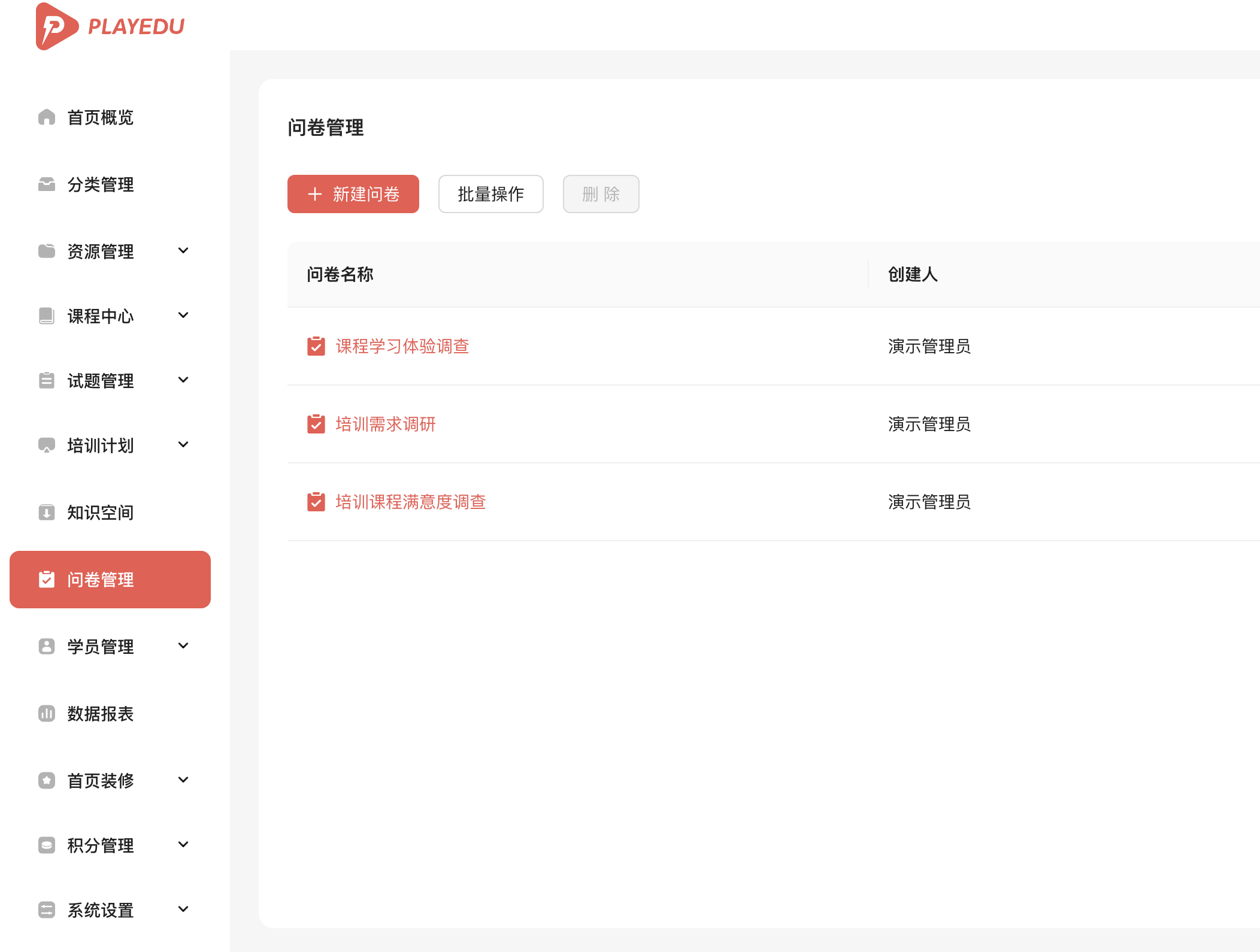Screen dimensions: 1260x952
Task: Click the user icon beside 学员管理
Action: coord(47,647)
